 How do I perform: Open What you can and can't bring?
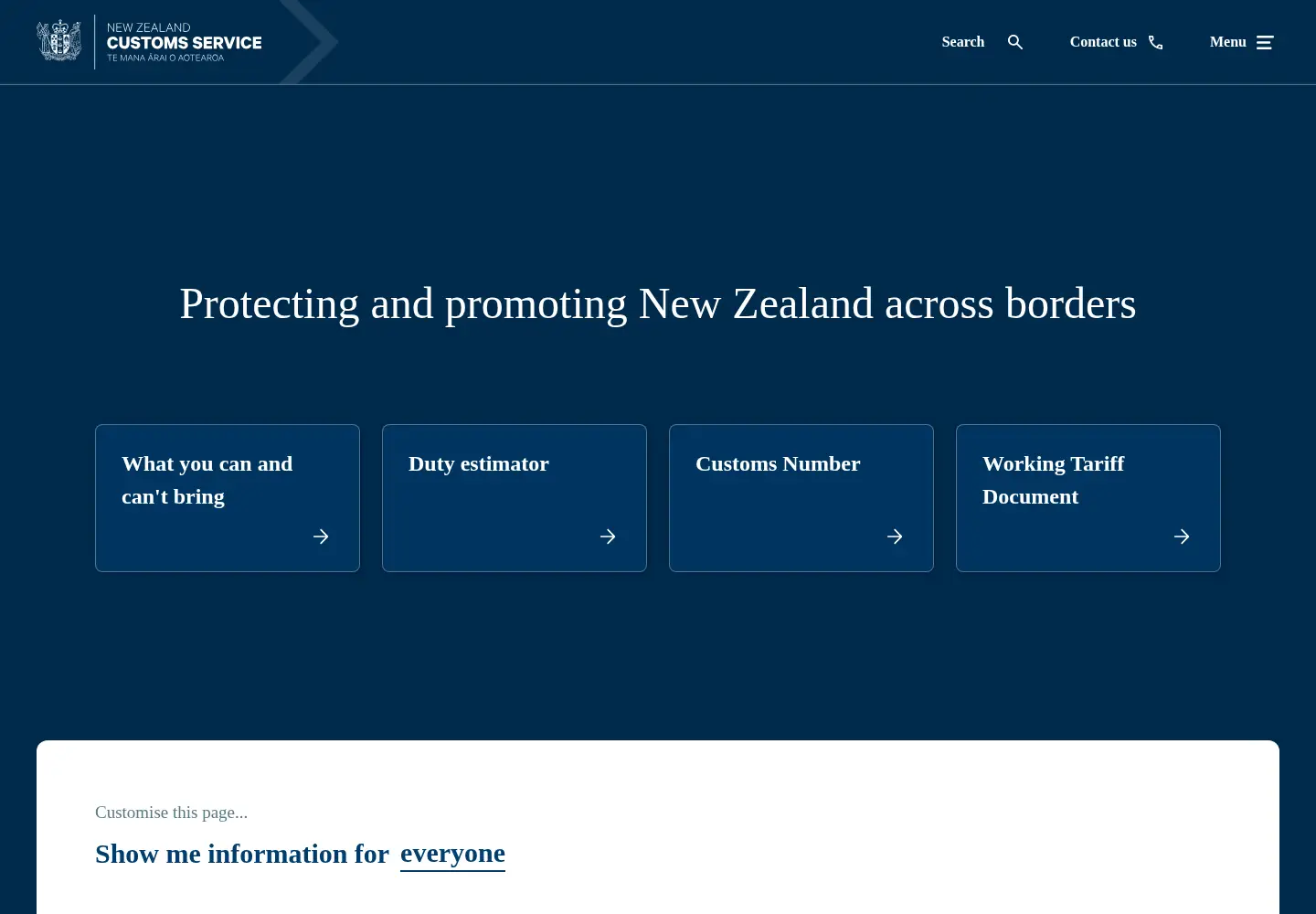click(x=207, y=480)
